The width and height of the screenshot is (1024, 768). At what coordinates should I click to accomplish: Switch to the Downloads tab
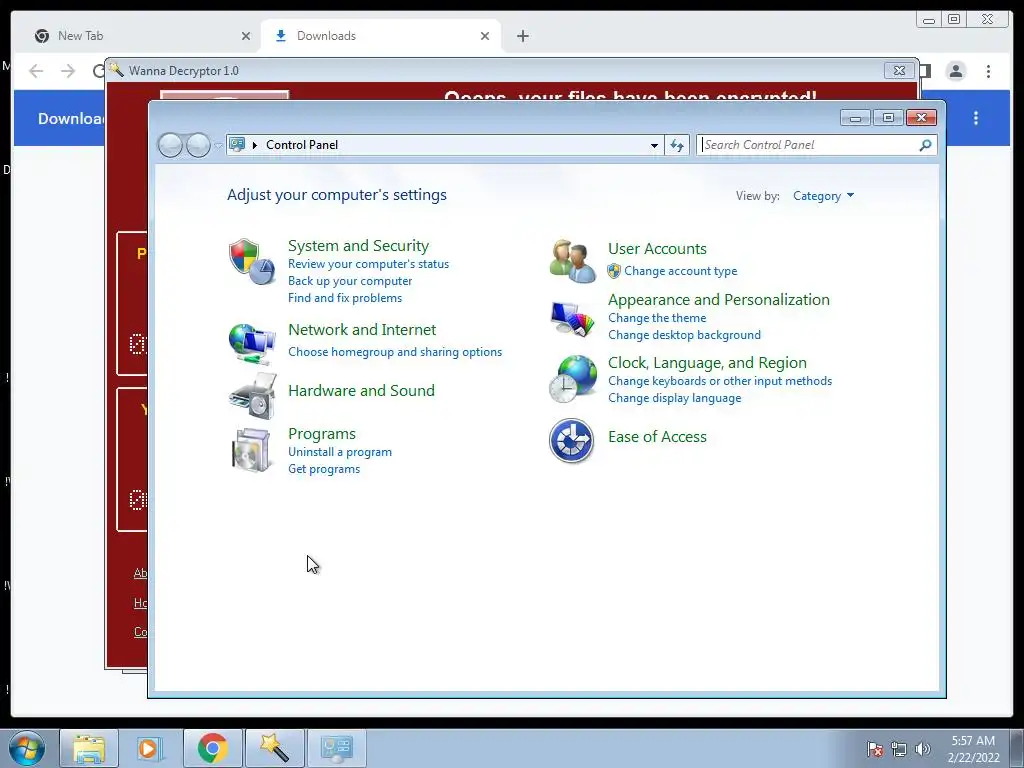click(x=381, y=36)
